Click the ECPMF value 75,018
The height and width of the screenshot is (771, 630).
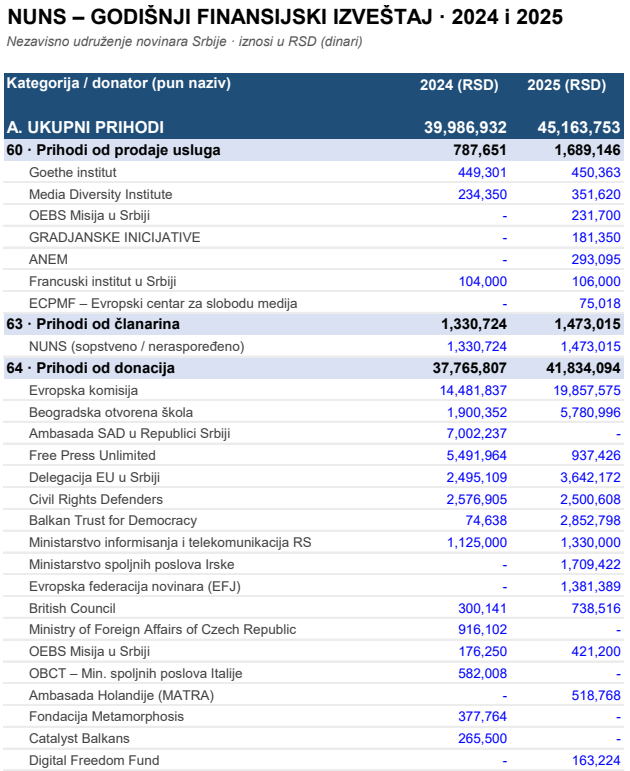600,304
